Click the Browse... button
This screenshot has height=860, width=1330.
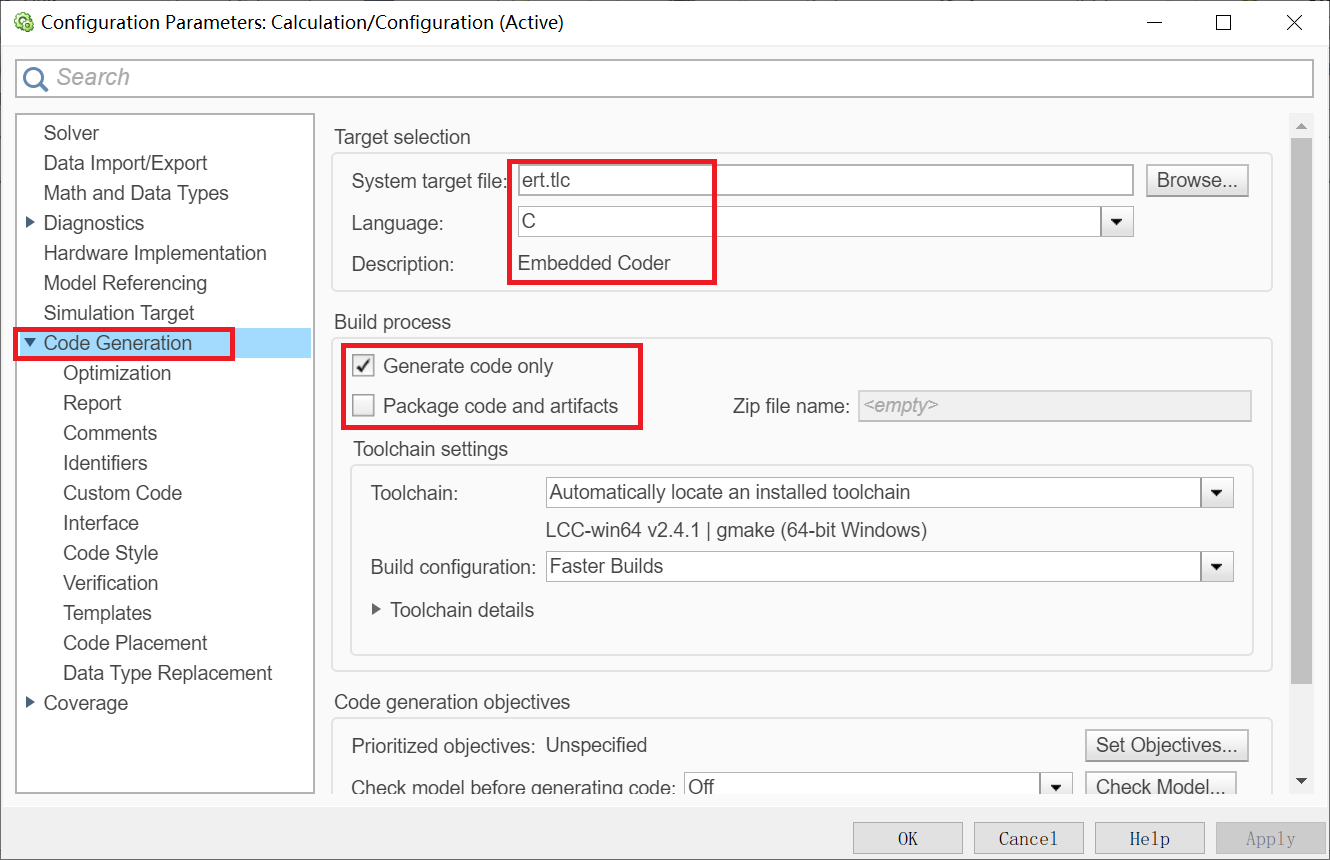point(1197,181)
